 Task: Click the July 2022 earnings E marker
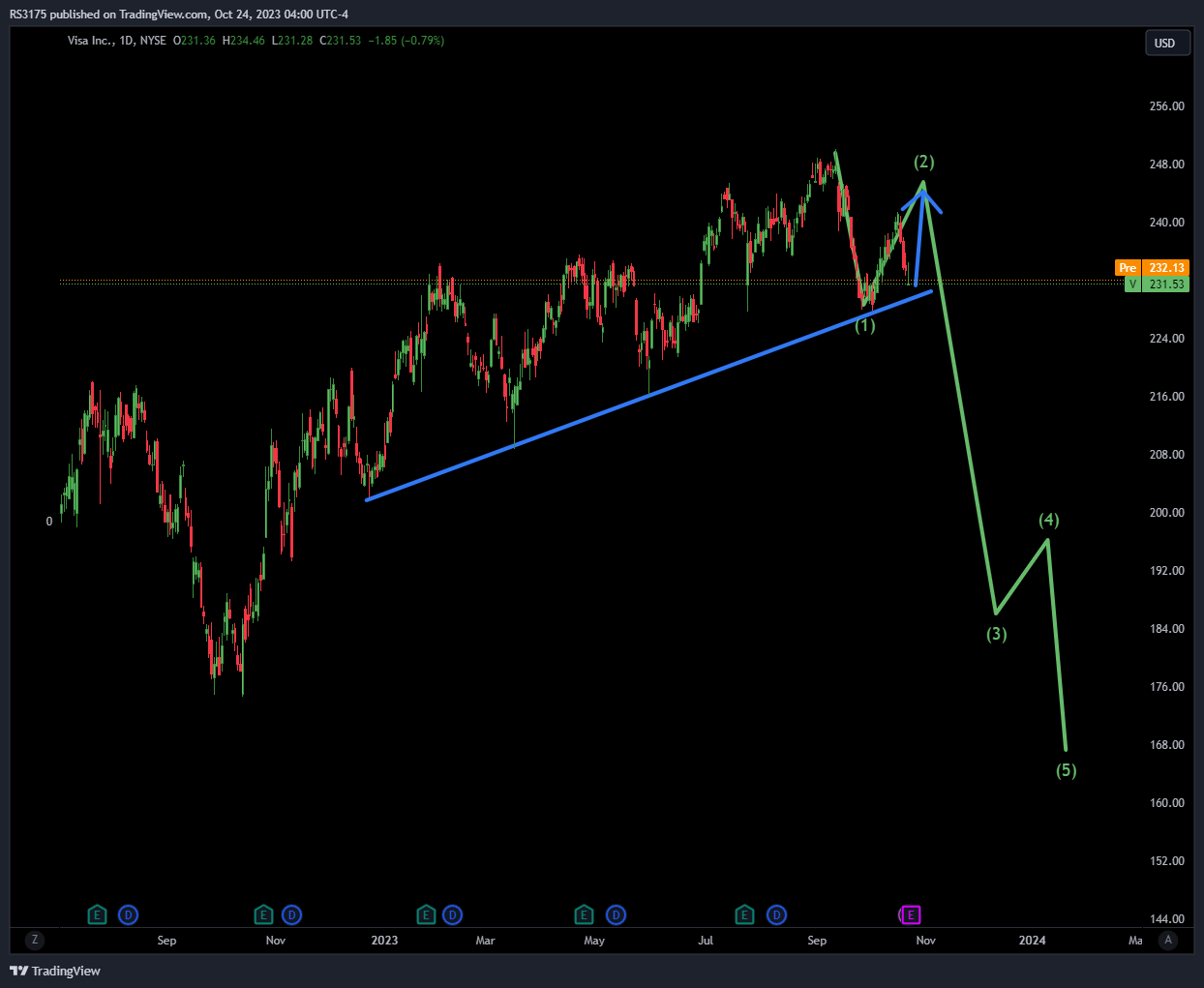pyautogui.click(x=97, y=914)
